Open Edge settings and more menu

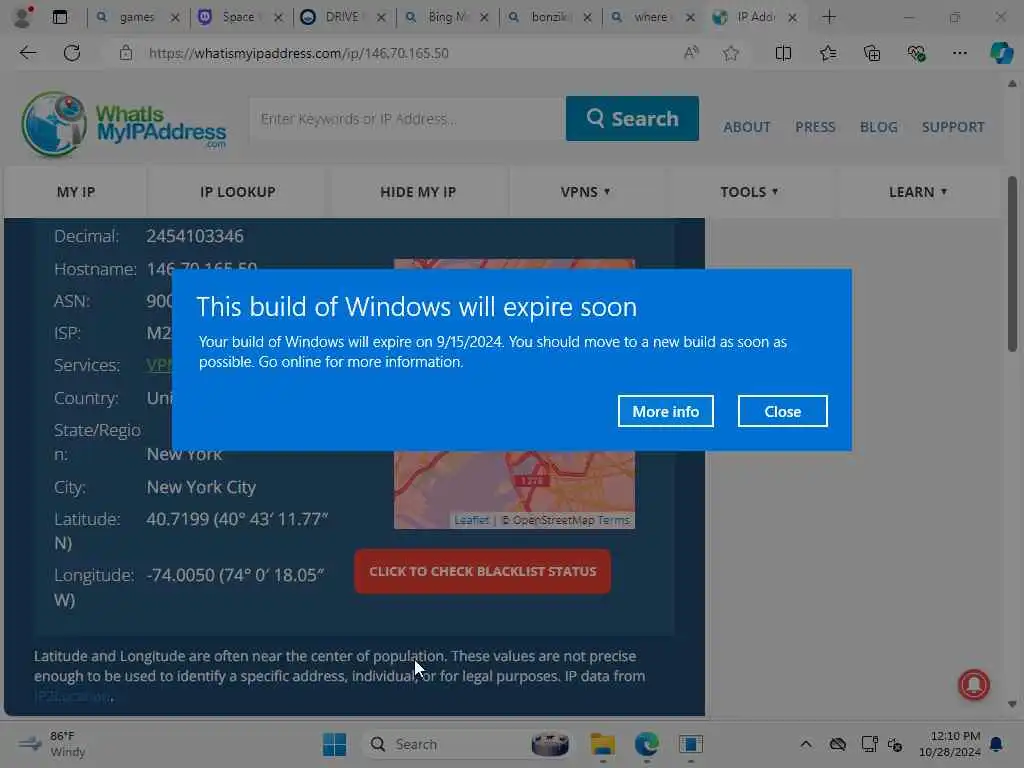959,53
